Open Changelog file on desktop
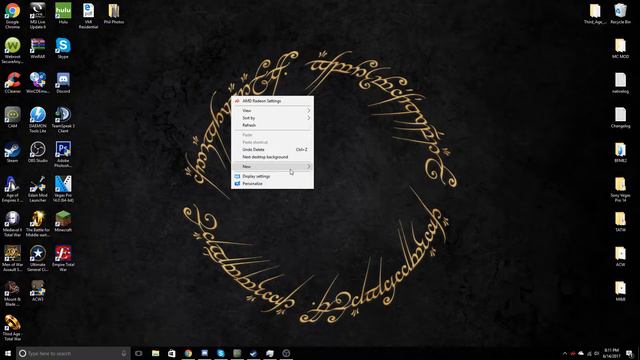Screen dimensions: 640x360 click(x=620, y=118)
